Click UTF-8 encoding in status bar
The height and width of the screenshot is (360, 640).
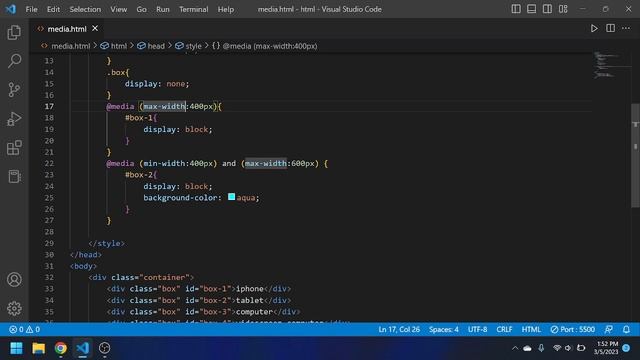click(x=477, y=329)
